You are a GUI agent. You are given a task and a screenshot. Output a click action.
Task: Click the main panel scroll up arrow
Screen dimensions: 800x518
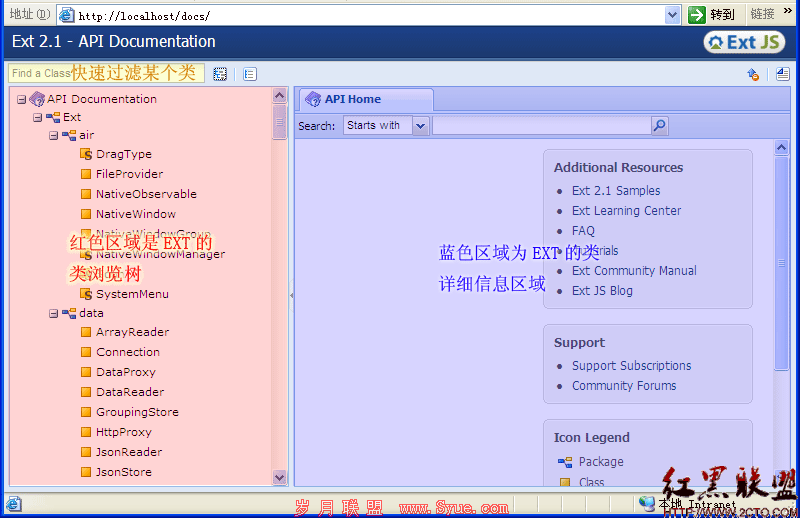782,147
